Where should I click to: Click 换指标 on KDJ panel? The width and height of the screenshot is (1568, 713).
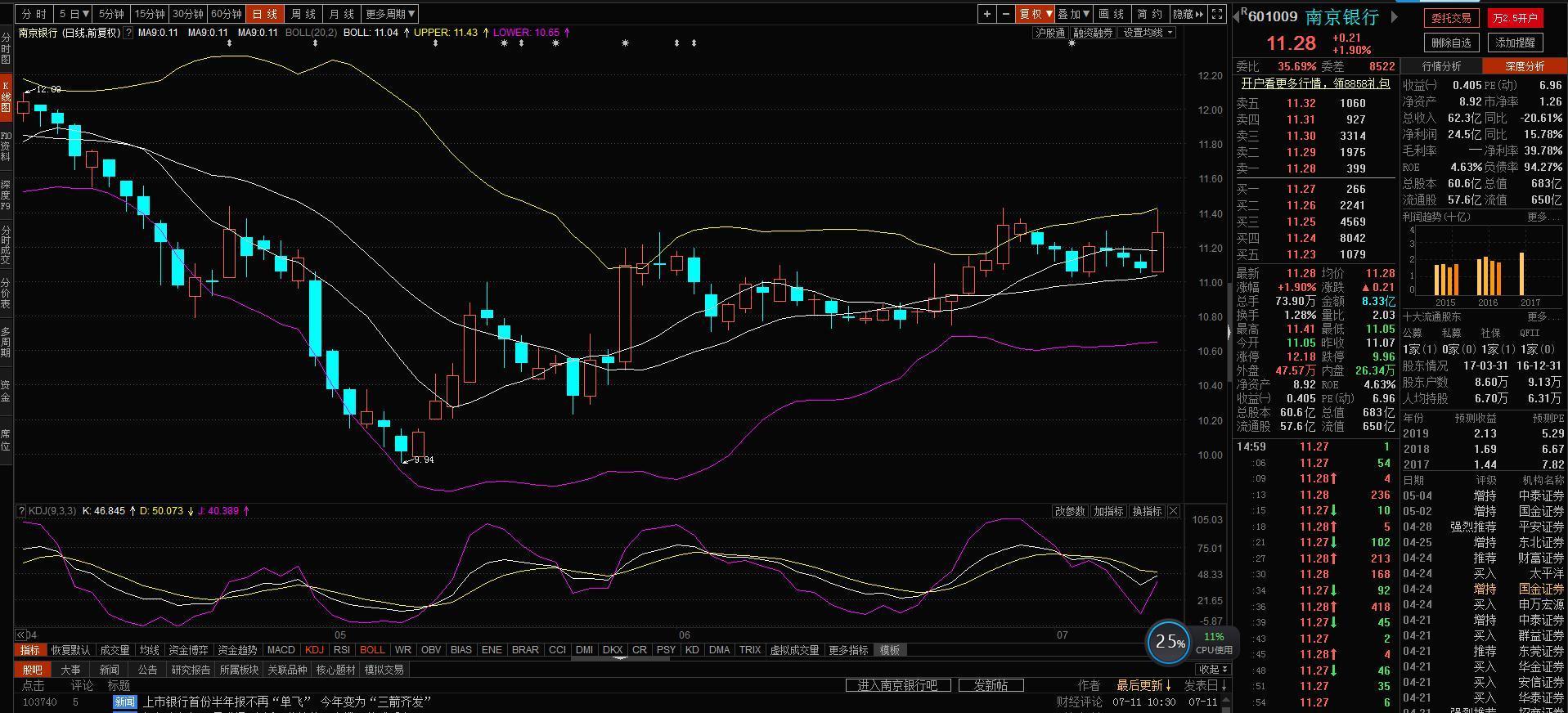click(1147, 511)
